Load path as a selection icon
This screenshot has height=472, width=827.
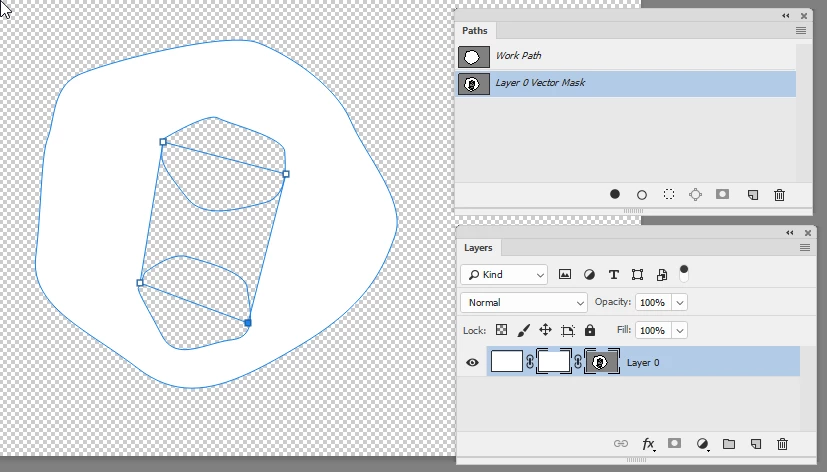[x=669, y=195]
